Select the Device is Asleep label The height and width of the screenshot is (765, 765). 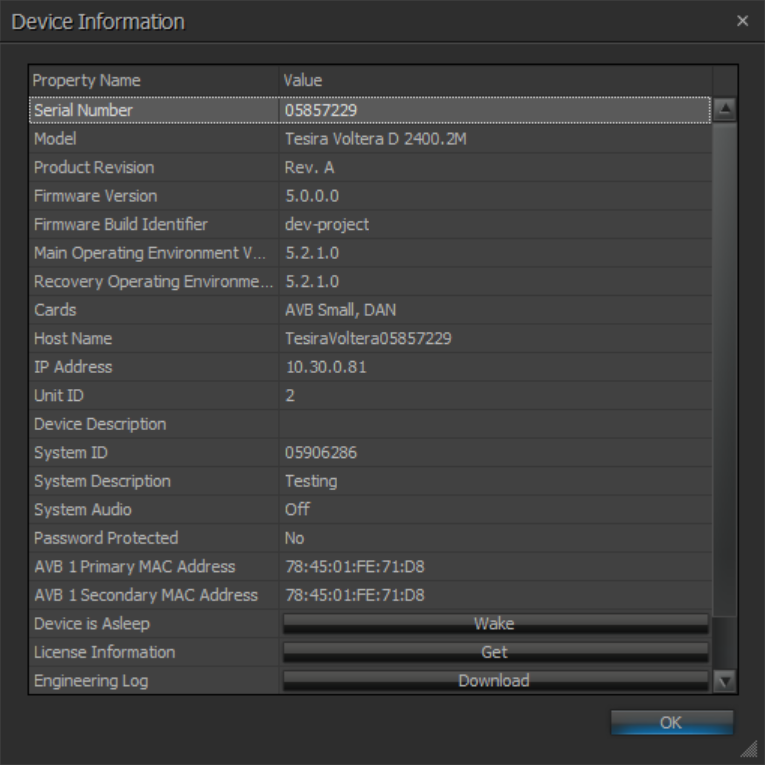(x=92, y=624)
